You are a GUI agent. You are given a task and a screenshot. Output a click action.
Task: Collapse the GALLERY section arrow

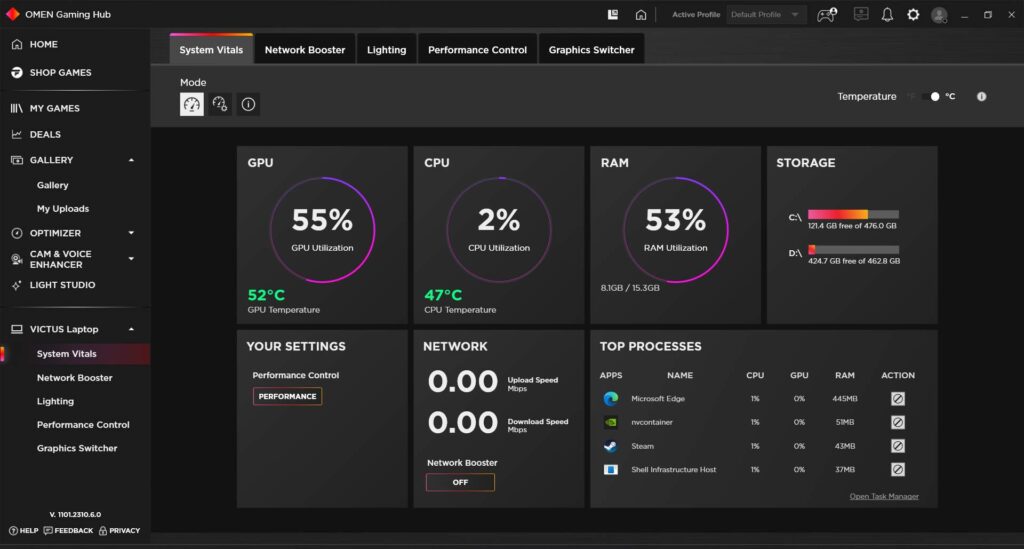pos(131,160)
